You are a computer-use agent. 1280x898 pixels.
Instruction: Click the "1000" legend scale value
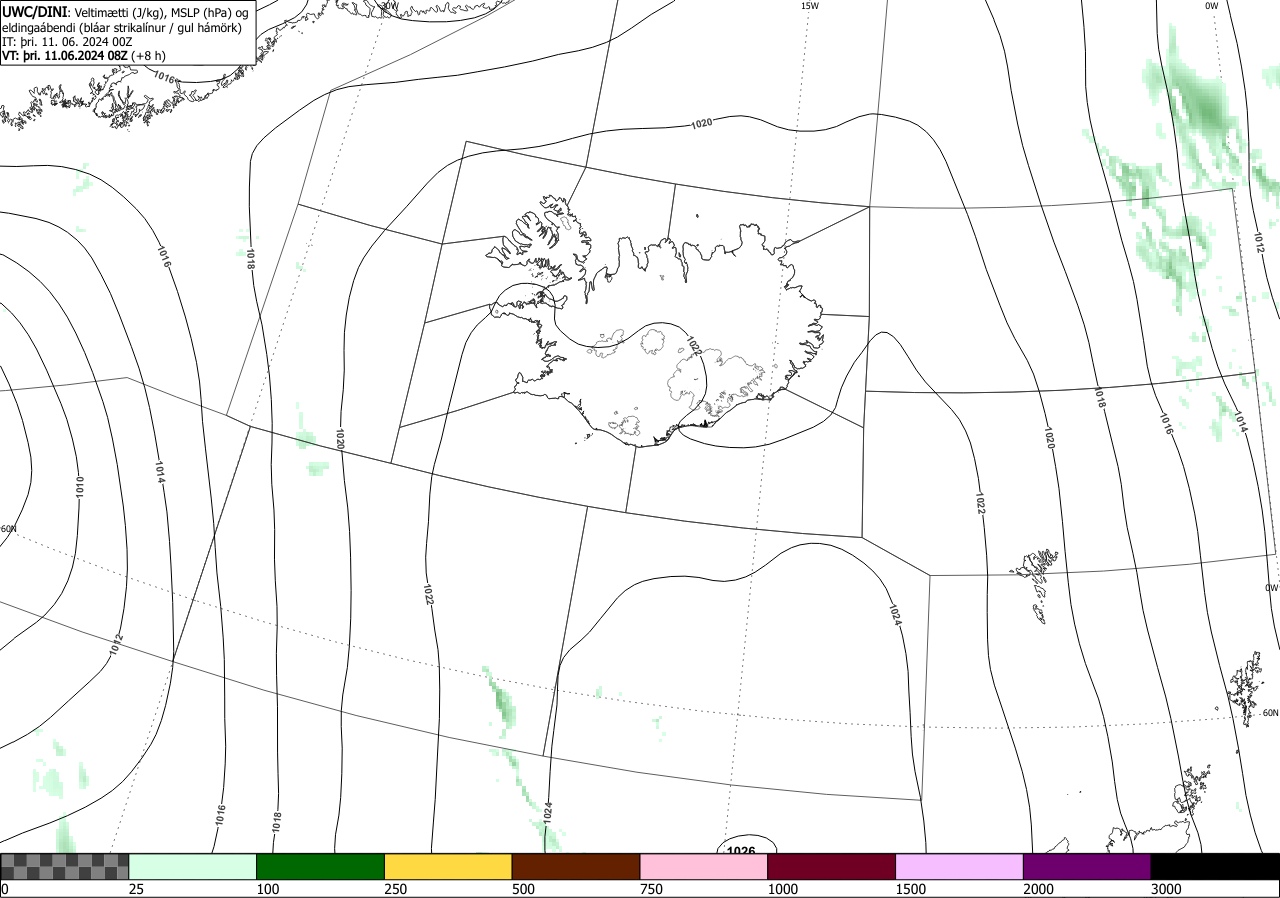(782, 889)
